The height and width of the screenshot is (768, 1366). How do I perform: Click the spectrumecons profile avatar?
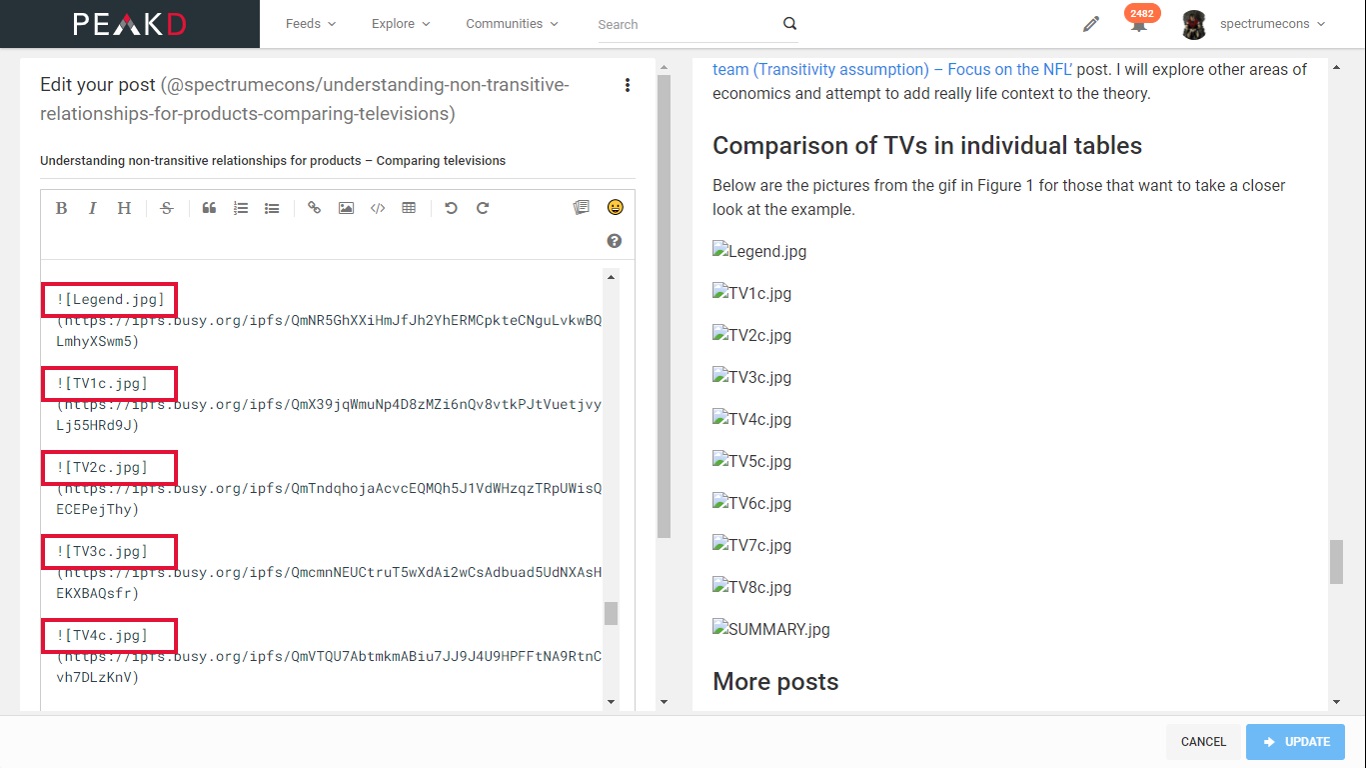coord(1194,25)
